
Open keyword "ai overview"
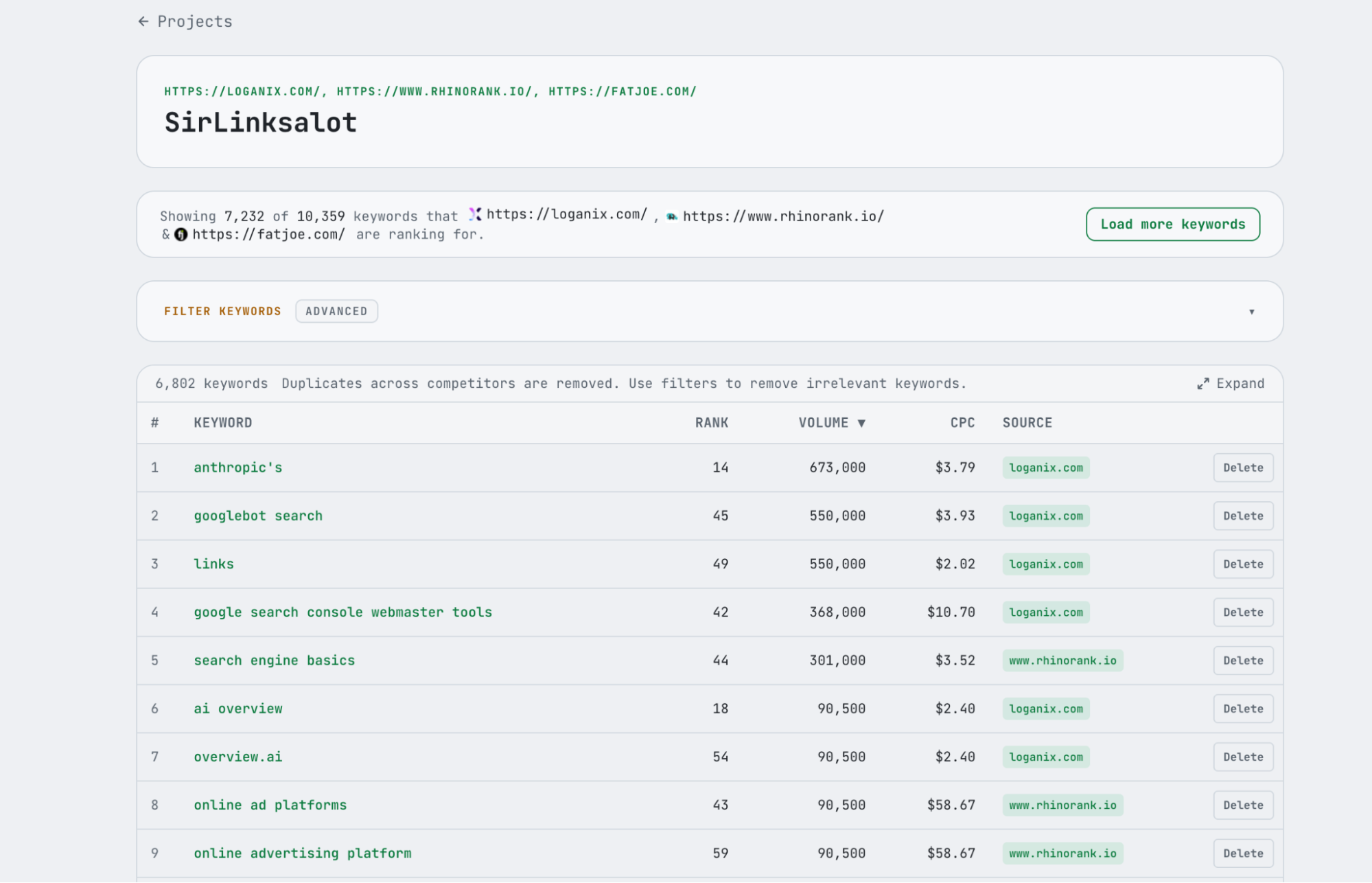237,709
